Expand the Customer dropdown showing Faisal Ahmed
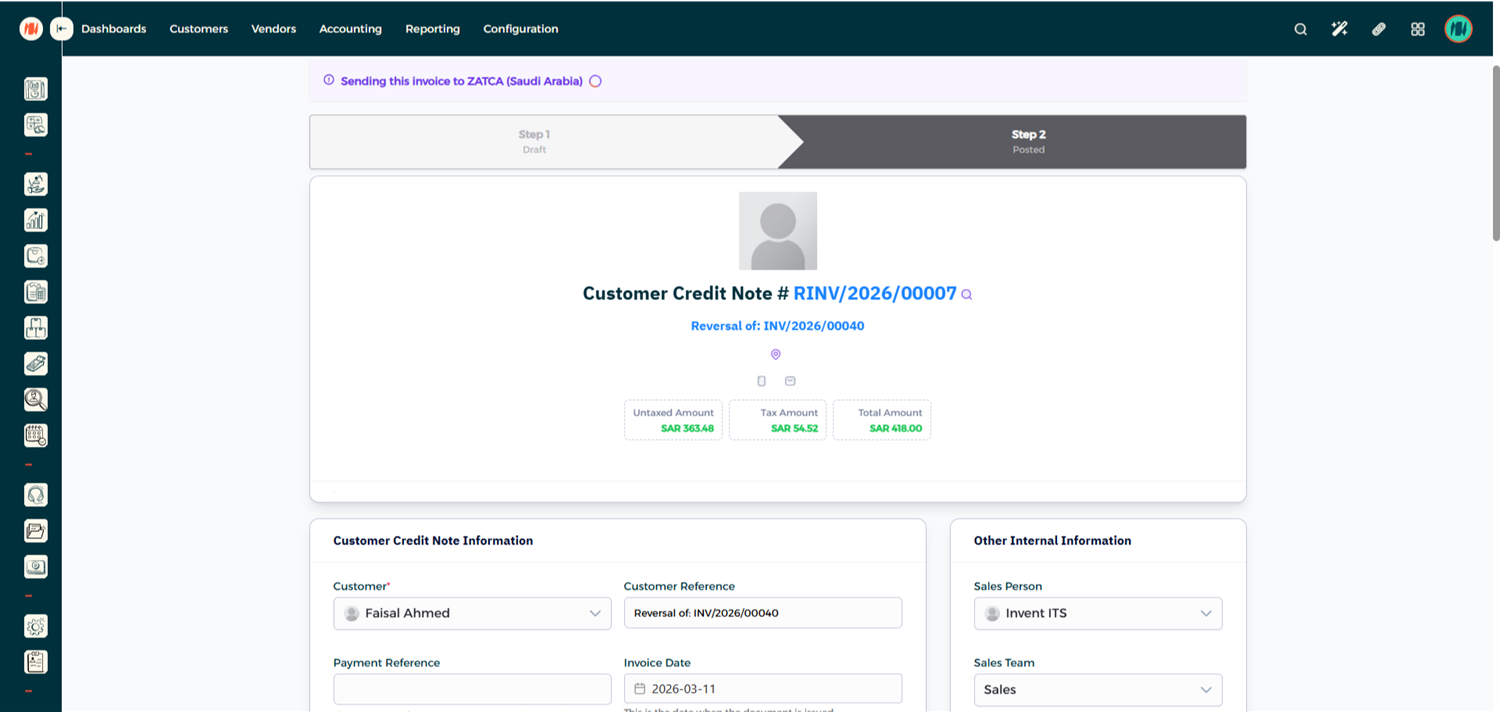This screenshot has height=712, width=1500. [472, 613]
